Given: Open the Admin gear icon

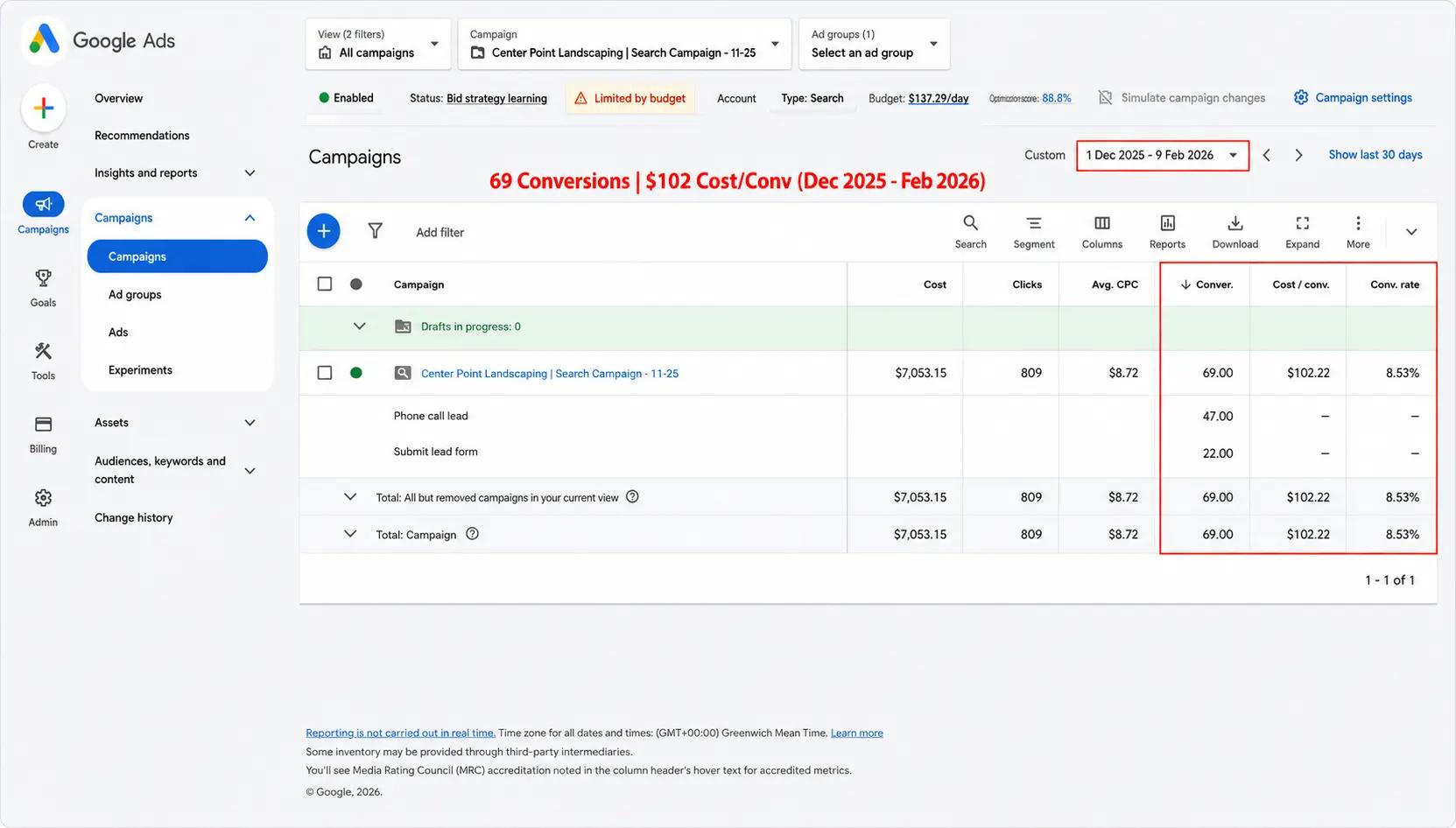Looking at the screenshot, I should 43,498.
